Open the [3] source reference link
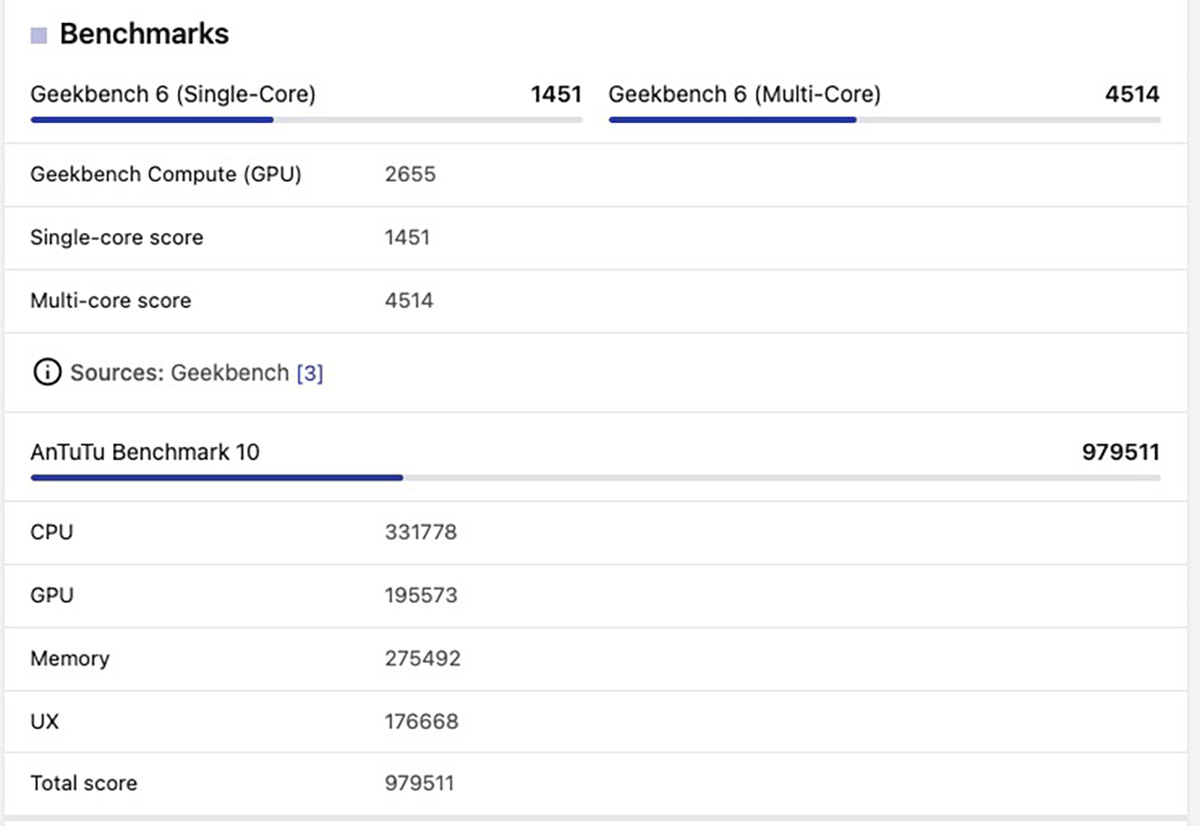1200x826 pixels. click(310, 374)
